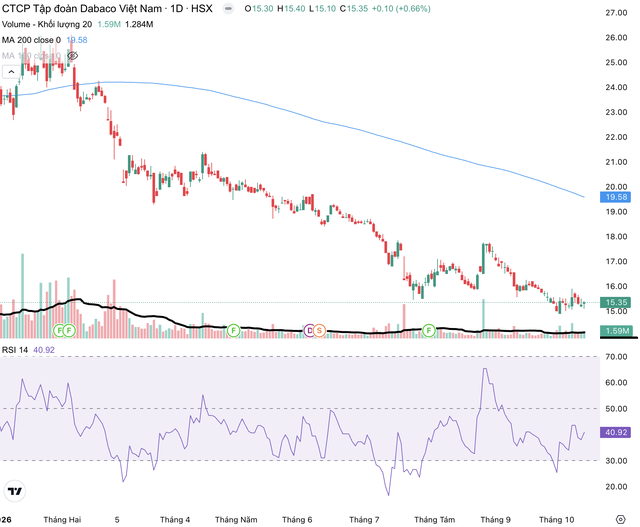Open chart settings gear at bottom right
This screenshot has width=640, height=527.
click(x=620, y=519)
